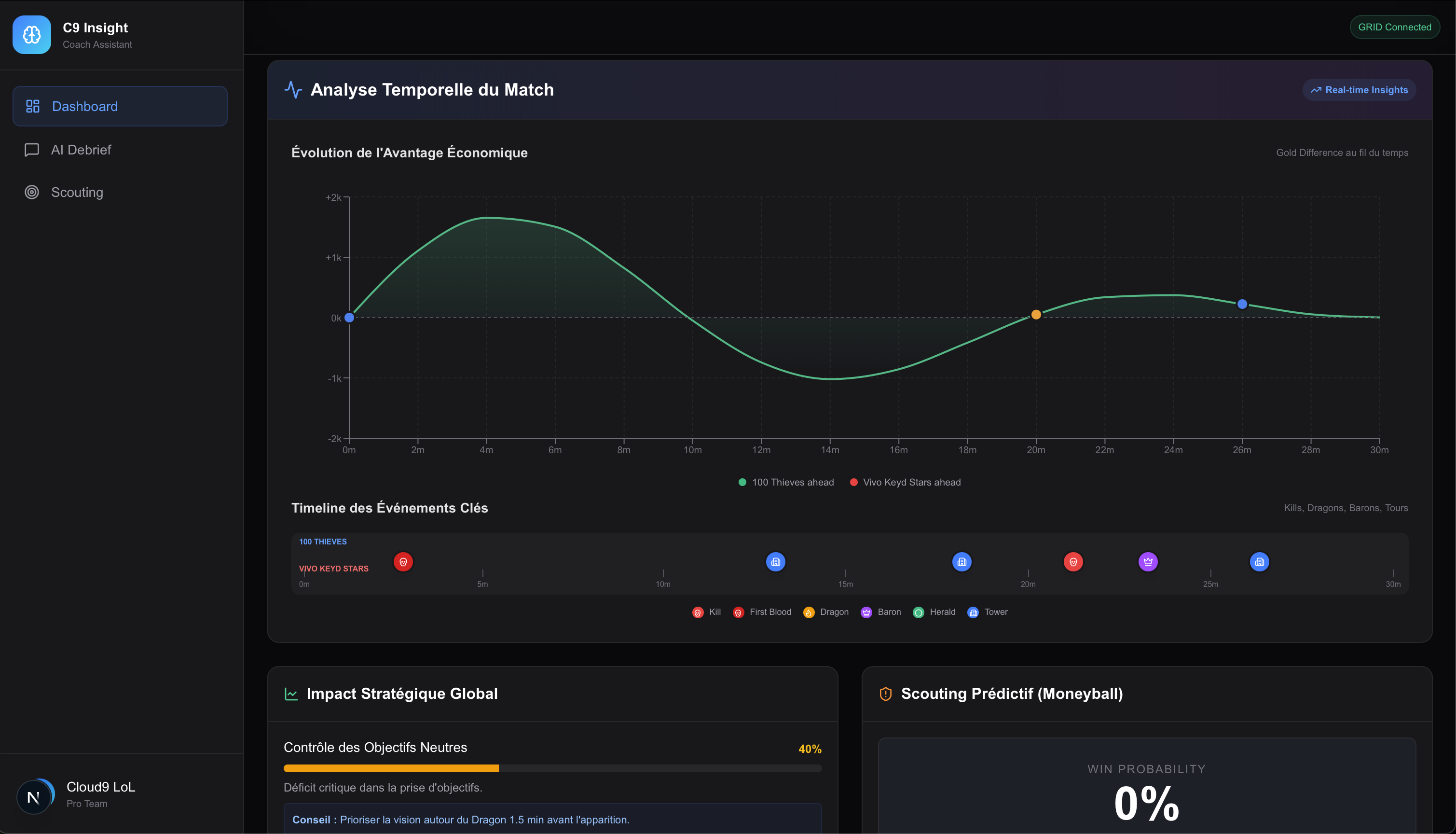Click the C9 Insight brain logo icon
The height and width of the screenshot is (834, 1456).
[31, 35]
